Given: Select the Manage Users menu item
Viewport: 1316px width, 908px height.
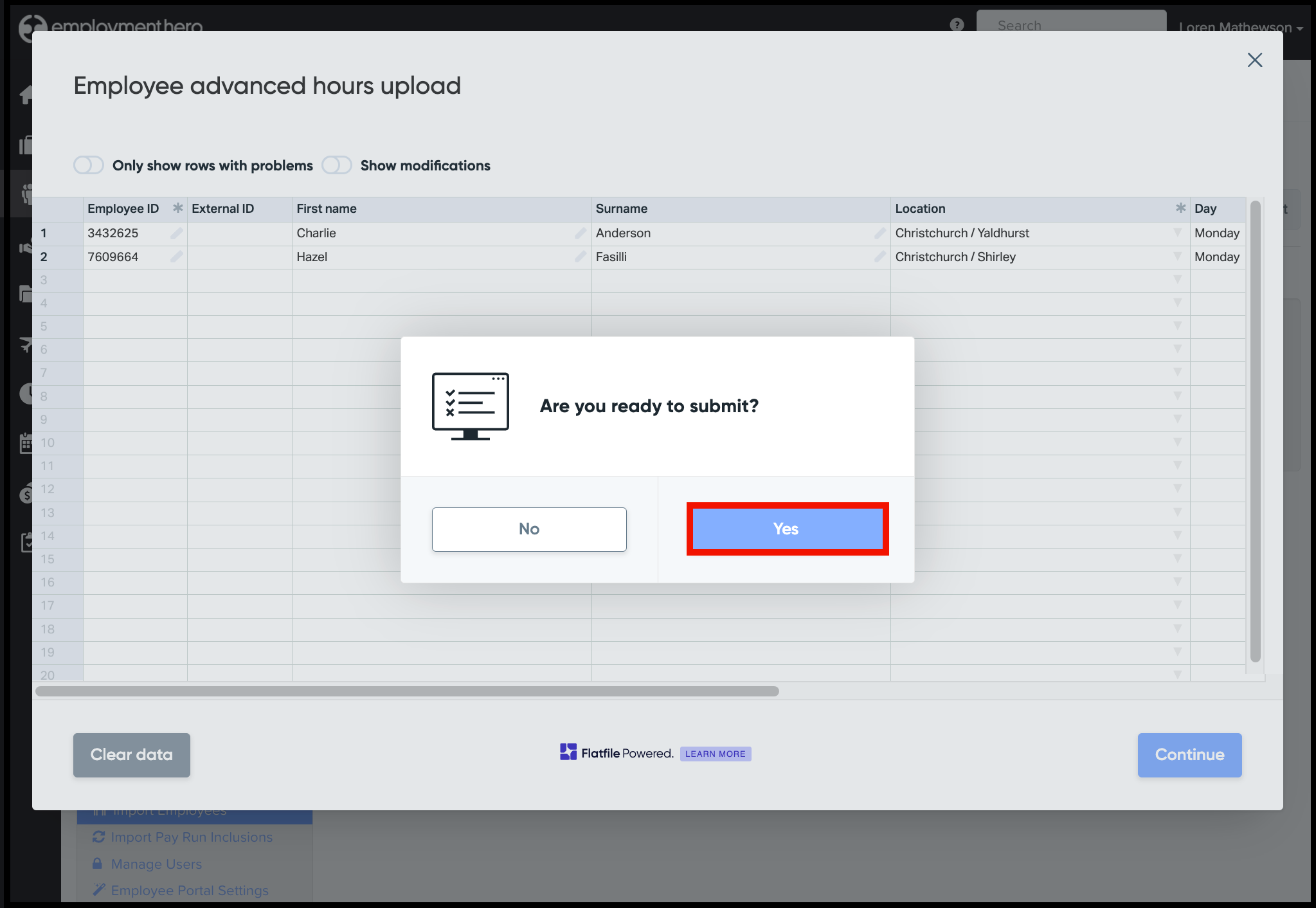Looking at the screenshot, I should click(x=156, y=864).
